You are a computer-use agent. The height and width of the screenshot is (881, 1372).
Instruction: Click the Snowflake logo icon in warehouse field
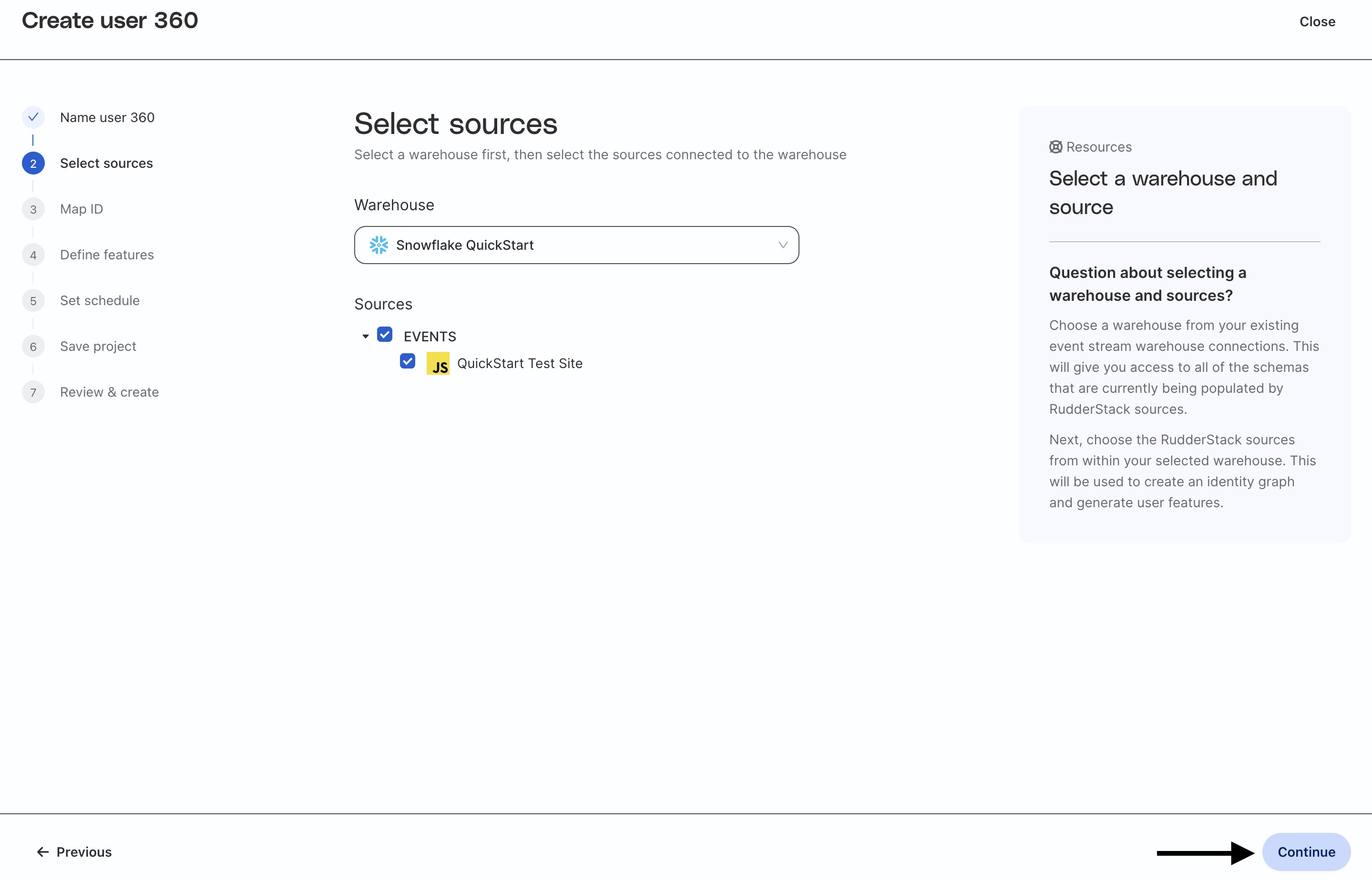point(379,245)
